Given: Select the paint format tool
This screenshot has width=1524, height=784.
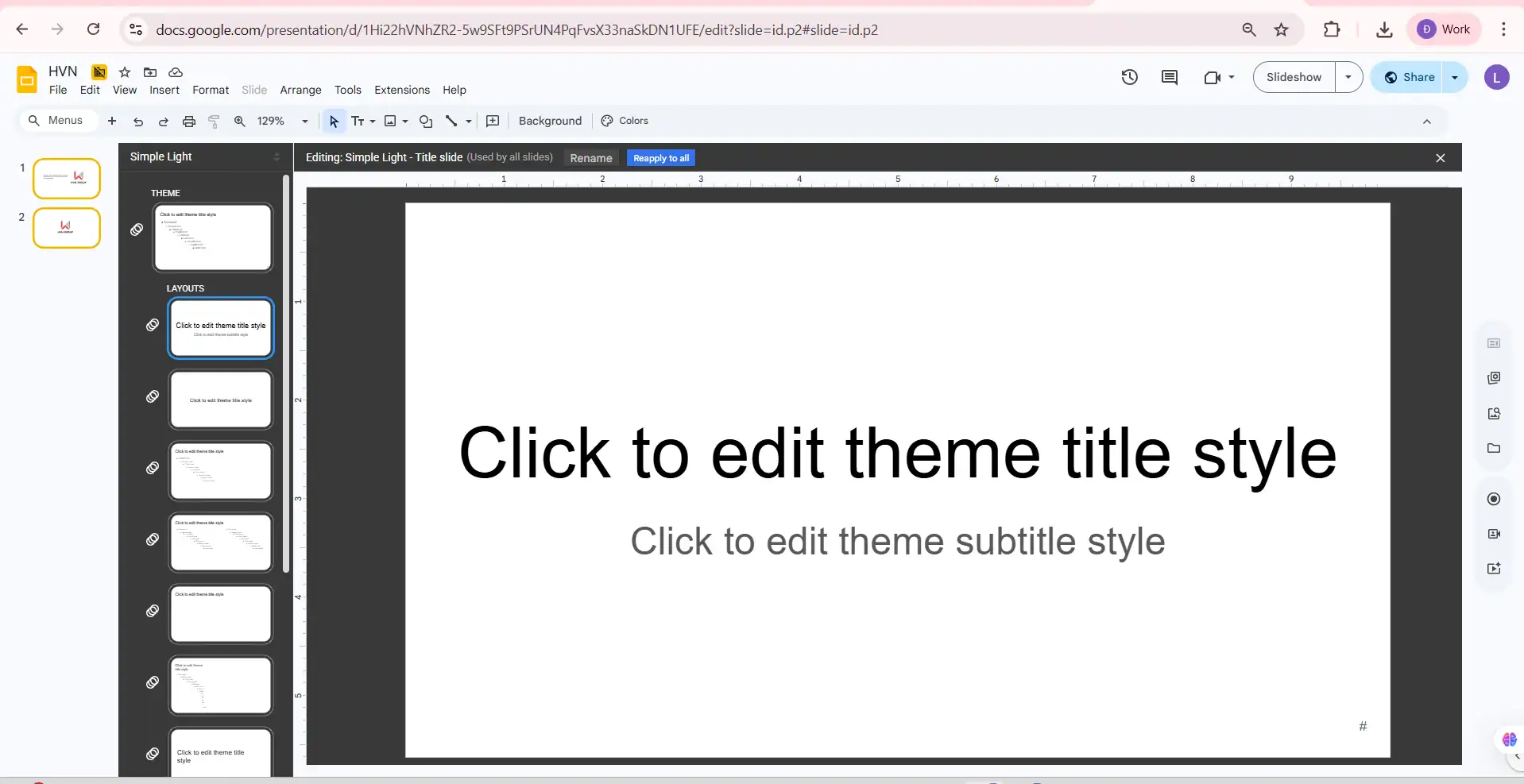Looking at the screenshot, I should point(213,121).
